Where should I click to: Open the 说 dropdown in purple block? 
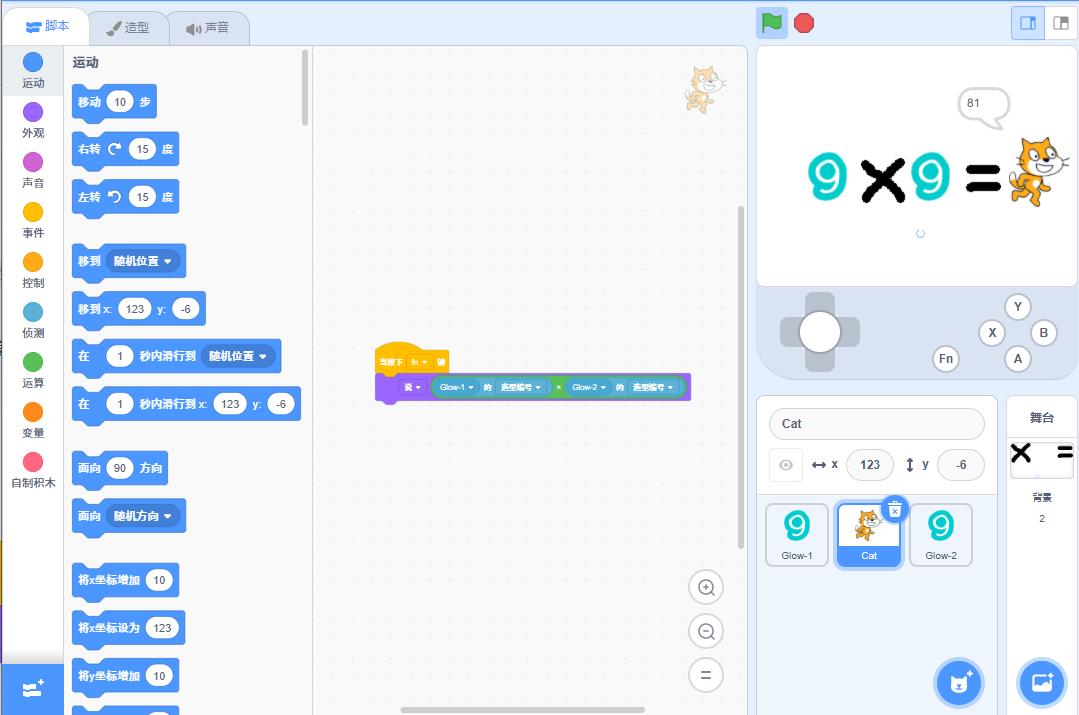tap(412, 387)
